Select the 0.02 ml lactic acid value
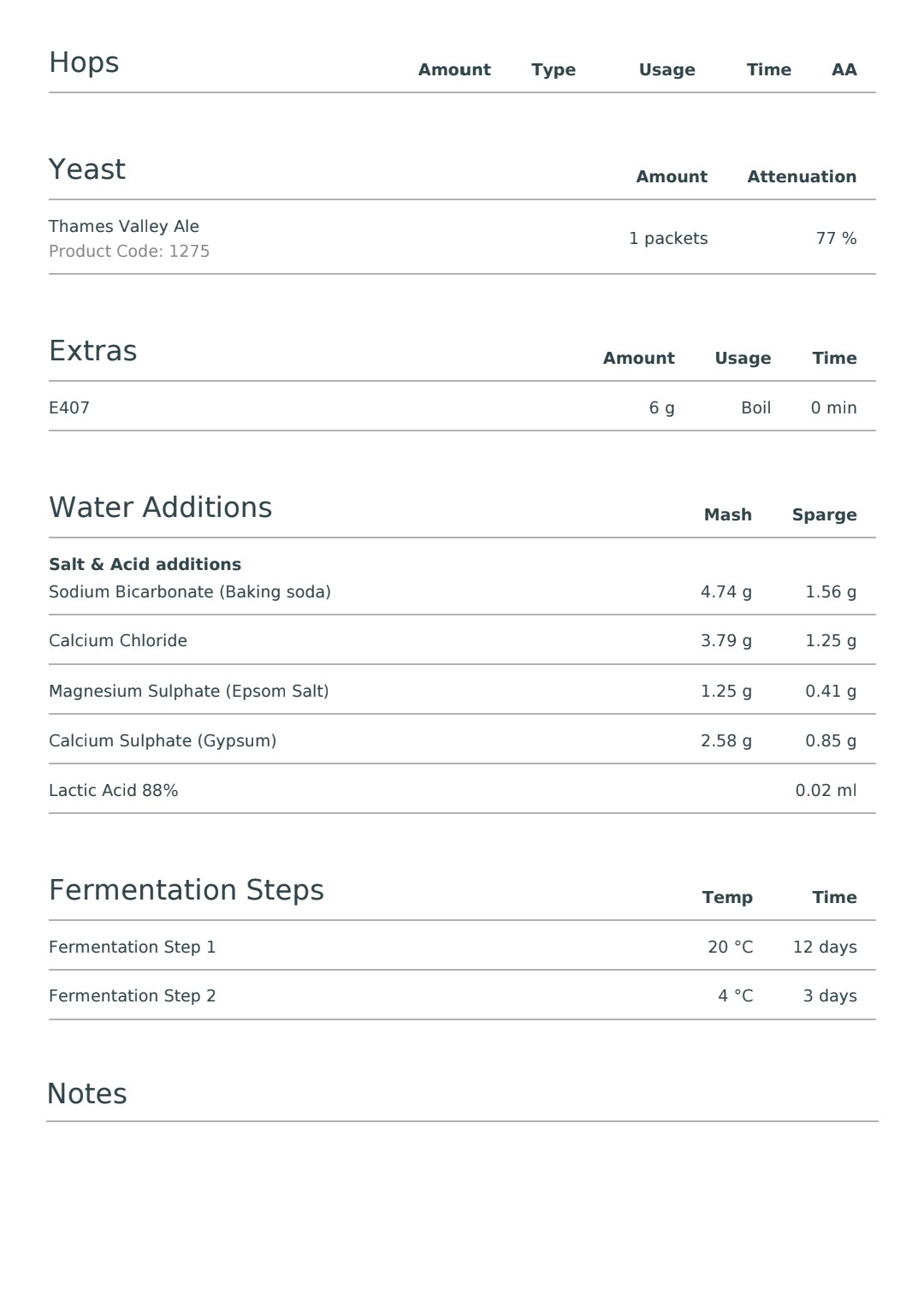Viewport: 924px width, 1307px height. (826, 791)
